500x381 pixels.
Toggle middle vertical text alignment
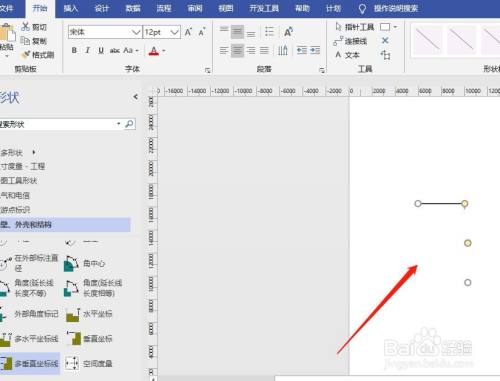tap(237, 32)
